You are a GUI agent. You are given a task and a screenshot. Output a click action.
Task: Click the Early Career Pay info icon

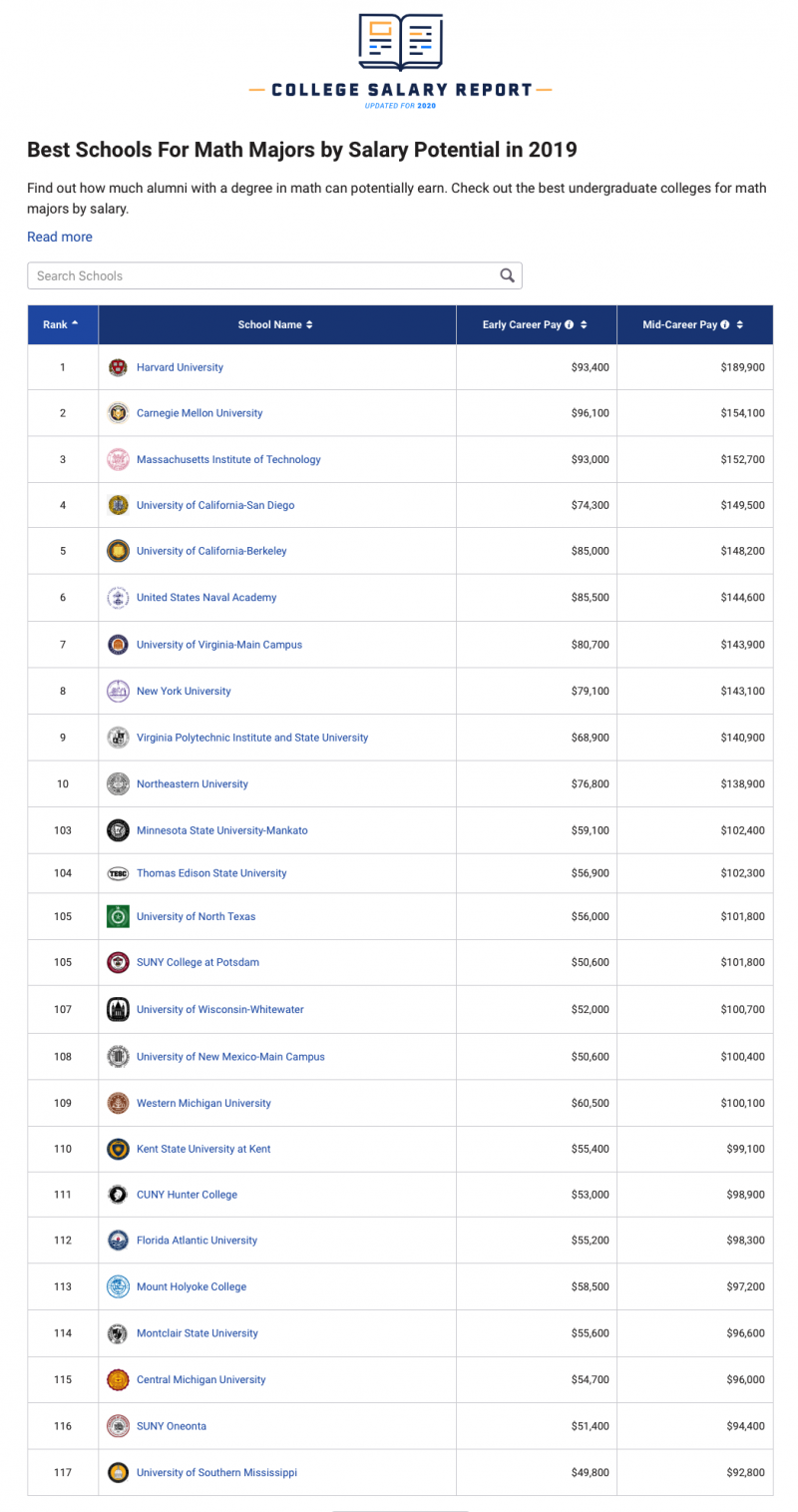(x=569, y=324)
